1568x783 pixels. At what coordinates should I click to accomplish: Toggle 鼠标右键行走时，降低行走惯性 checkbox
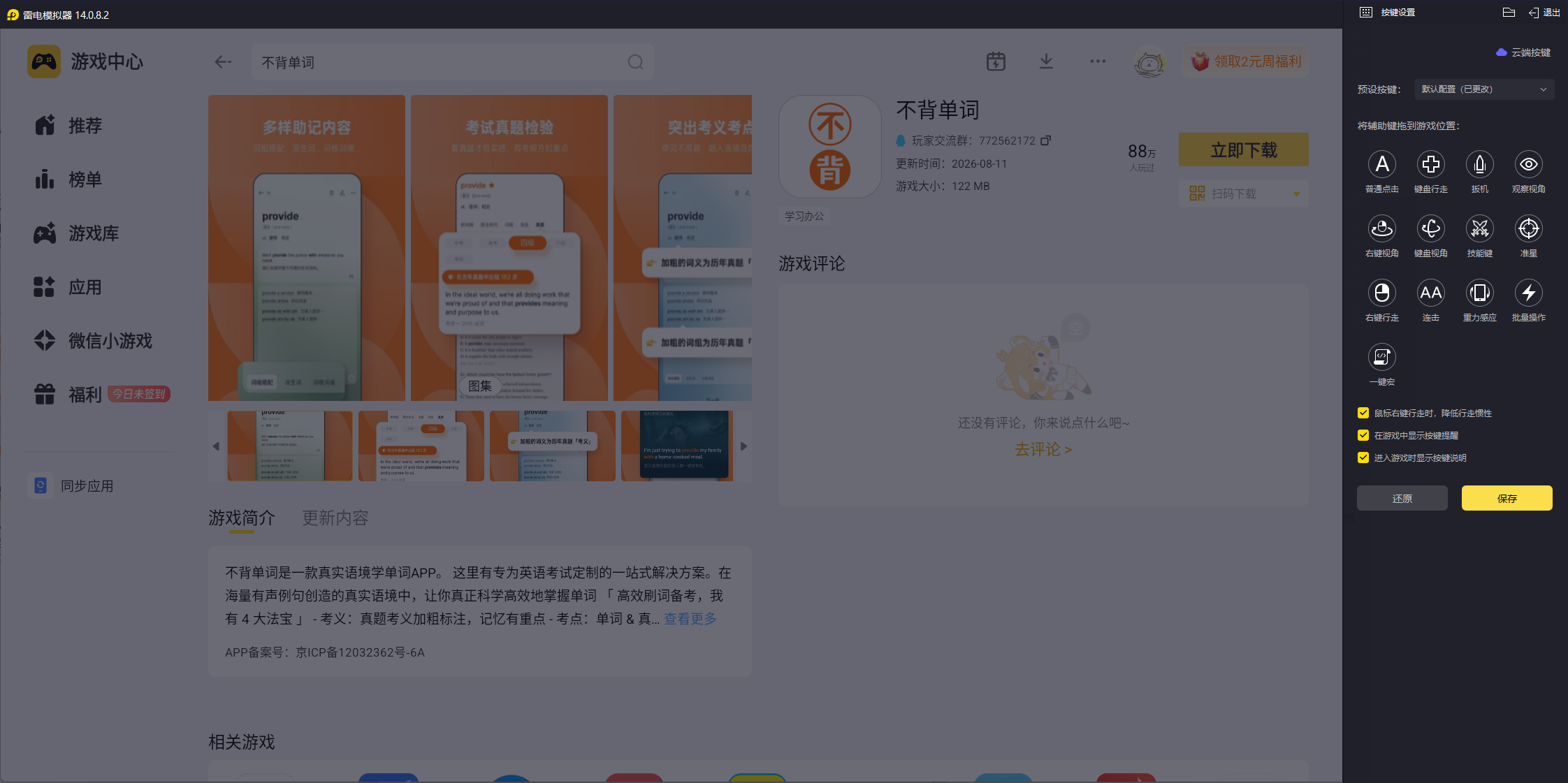pos(1363,413)
